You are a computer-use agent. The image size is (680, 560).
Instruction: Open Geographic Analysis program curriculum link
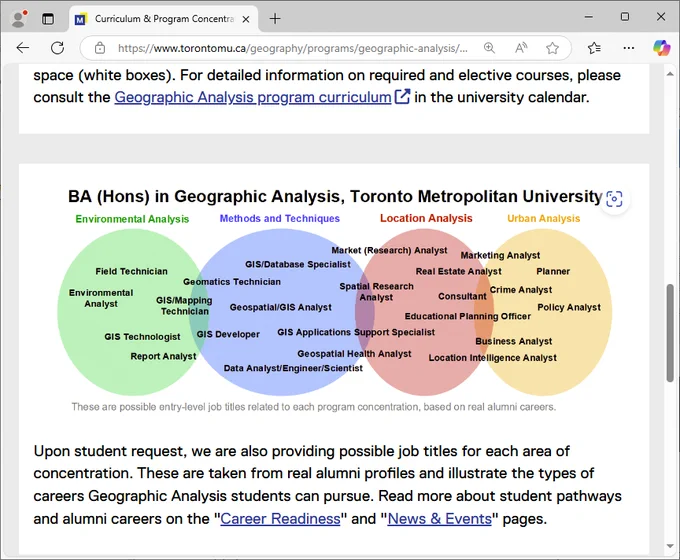(253, 97)
